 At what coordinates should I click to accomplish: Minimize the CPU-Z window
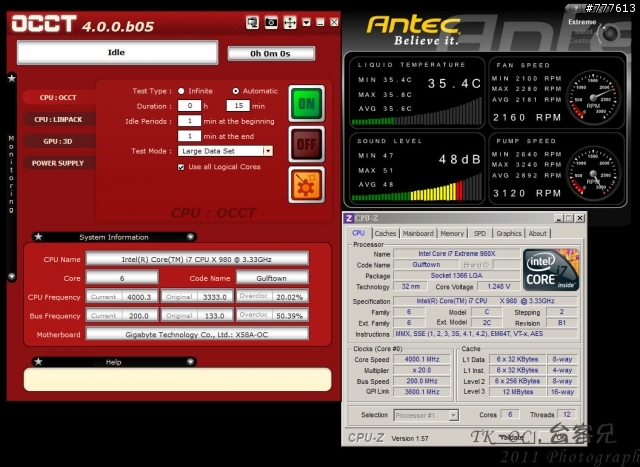pos(559,218)
